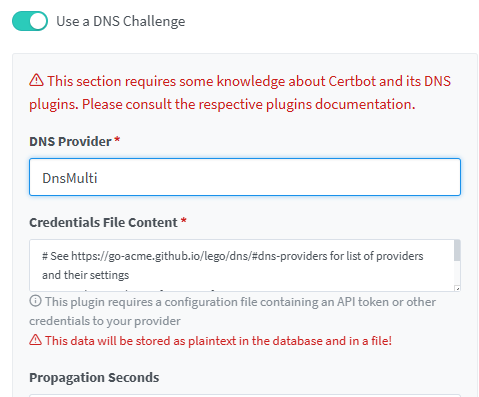Click inside the Credentials File Content textarea
The image size is (479, 397).
coord(241,265)
